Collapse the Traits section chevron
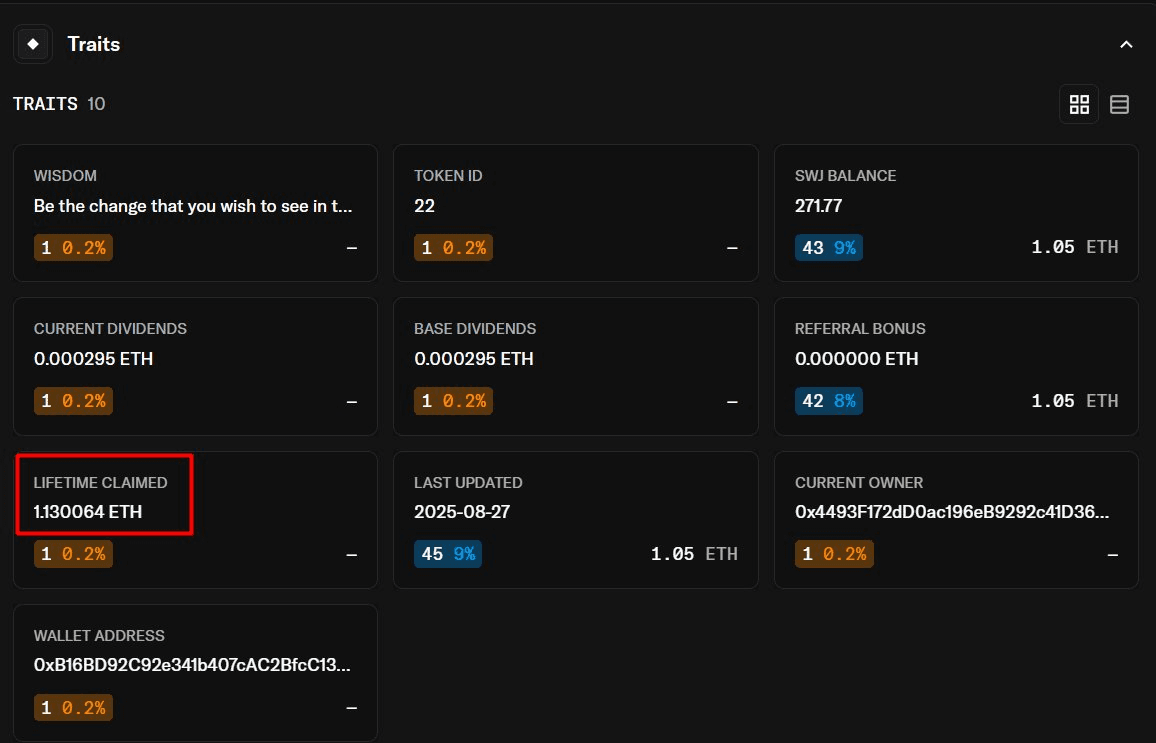Screen dimensions: 1156x743 click(x=1126, y=45)
